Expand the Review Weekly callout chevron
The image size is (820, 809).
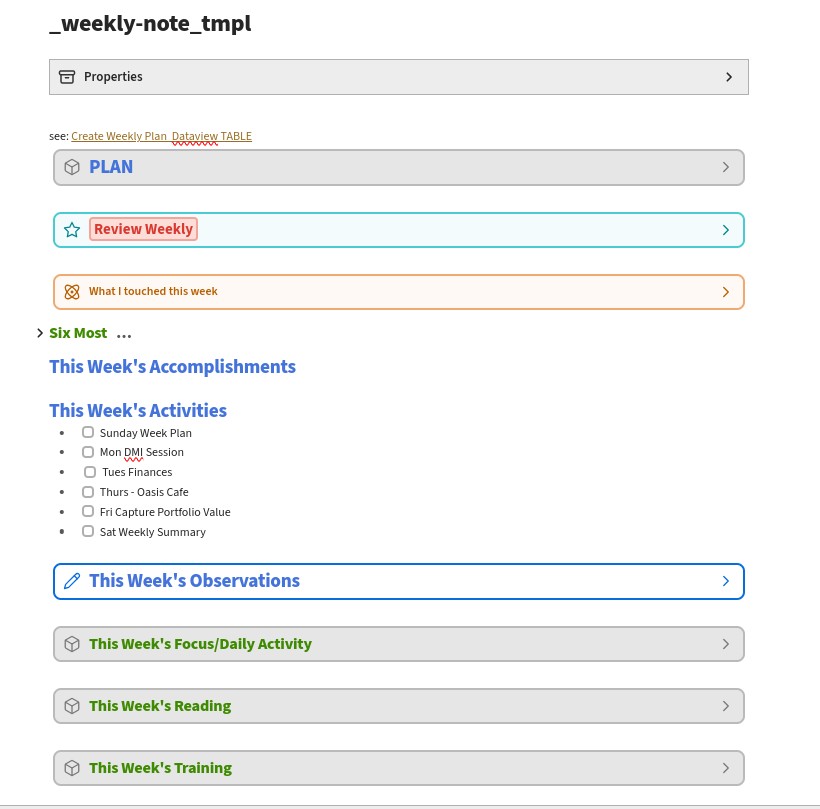click(x=726, y=230)
